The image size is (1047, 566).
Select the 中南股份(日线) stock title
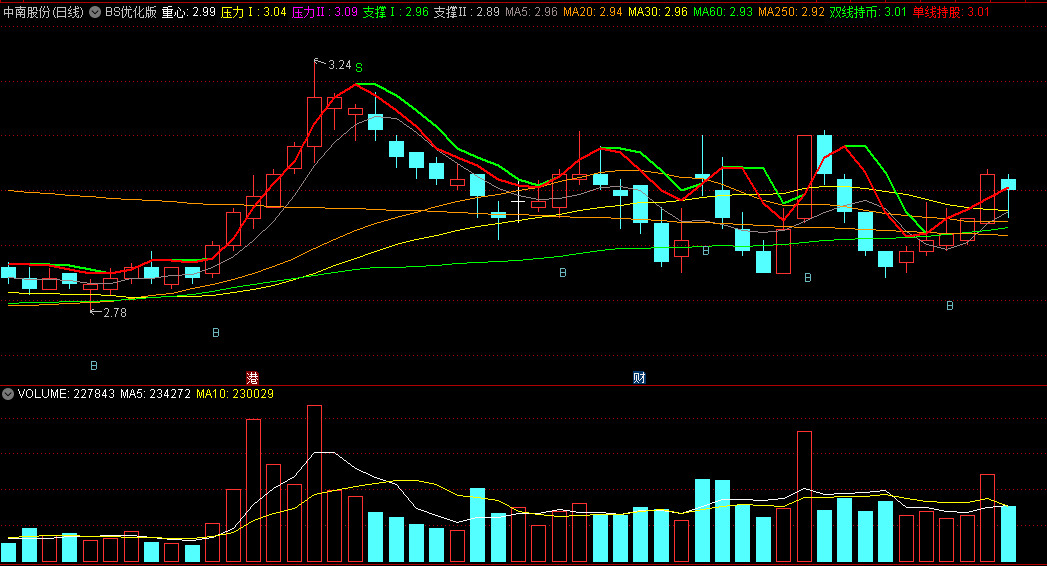(x=43, y=12)
